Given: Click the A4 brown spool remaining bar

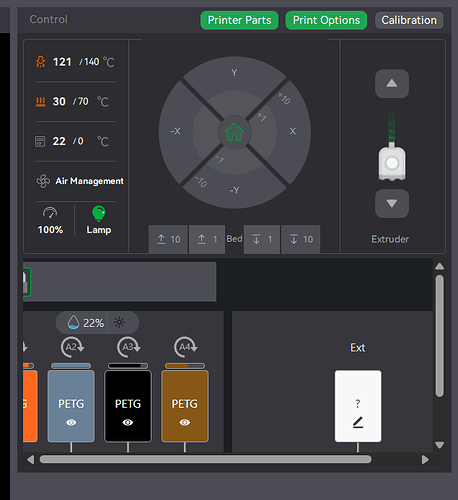Looking at the screenshot, I should [185, 366].
